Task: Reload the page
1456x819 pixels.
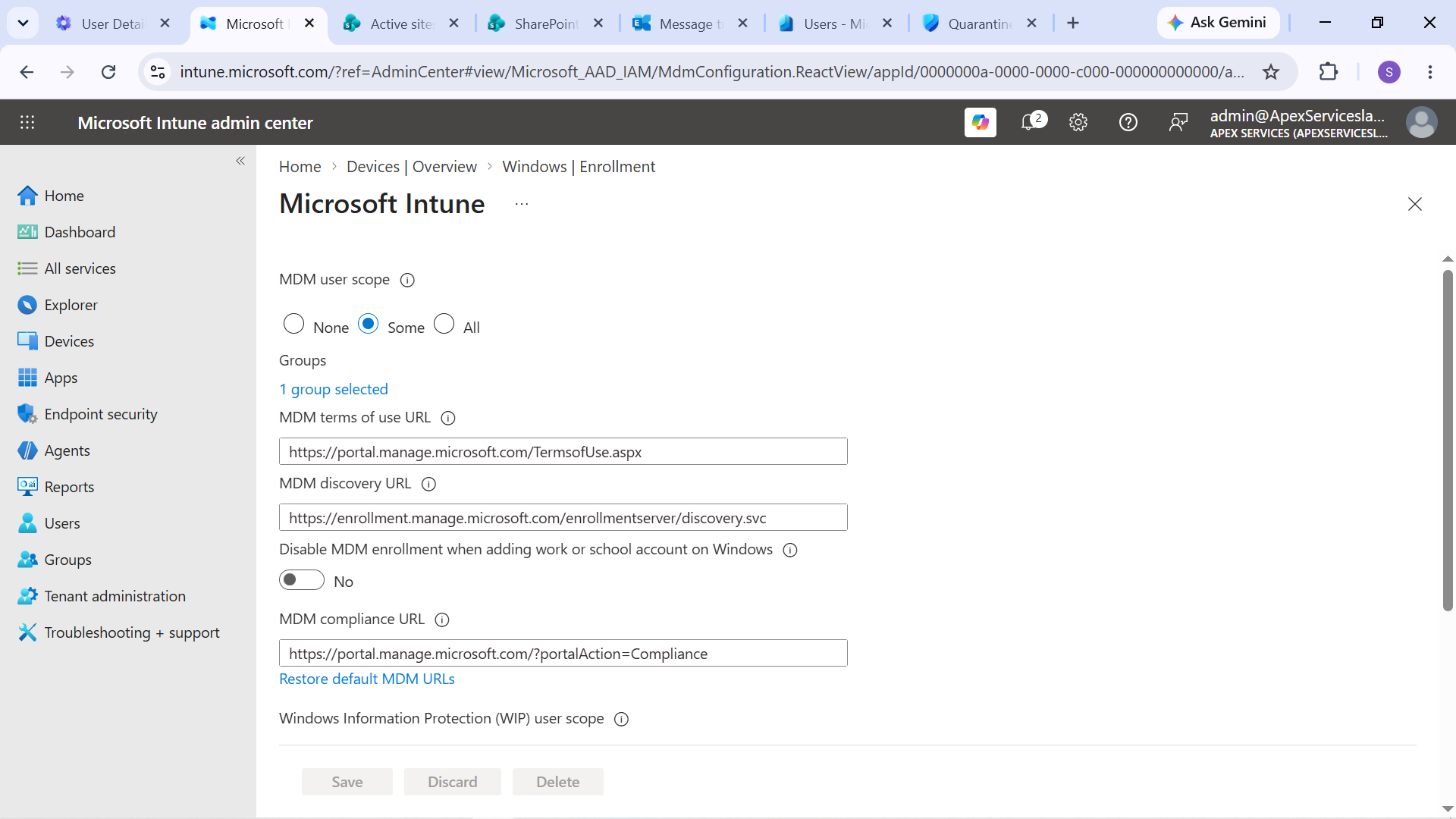Action: coord(108,72)
